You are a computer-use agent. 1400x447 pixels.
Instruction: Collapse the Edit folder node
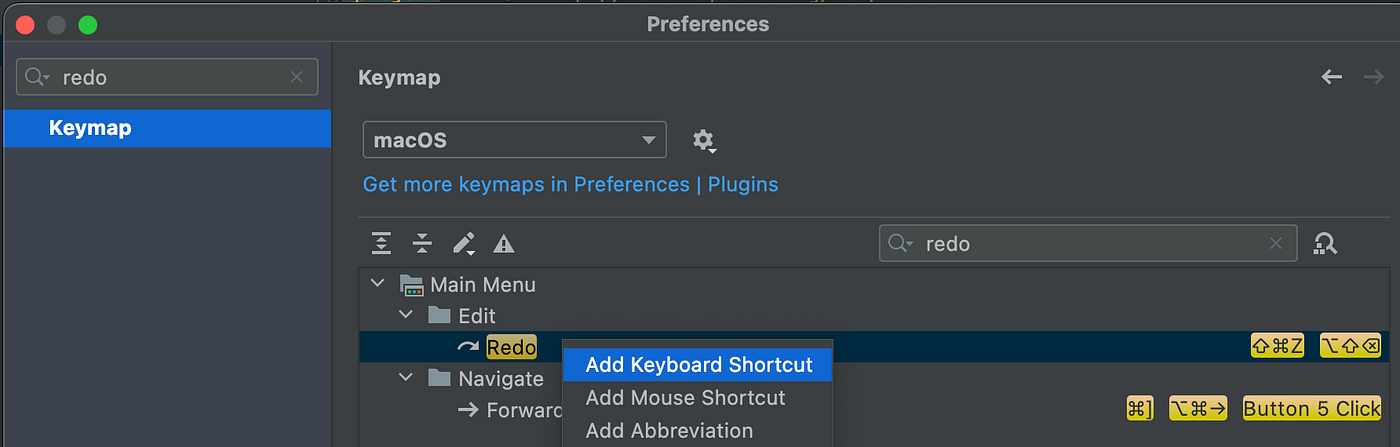[x=406, y=316]
